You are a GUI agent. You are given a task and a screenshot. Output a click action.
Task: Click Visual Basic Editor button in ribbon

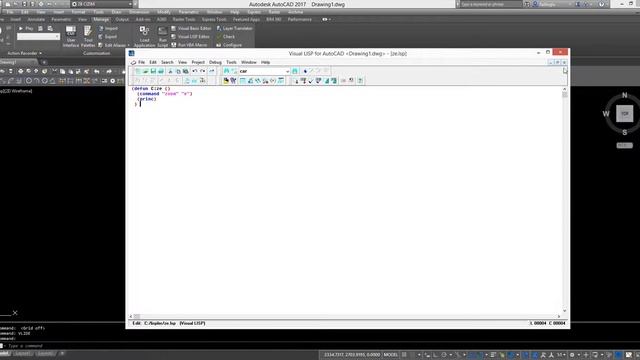coord(191,28)
